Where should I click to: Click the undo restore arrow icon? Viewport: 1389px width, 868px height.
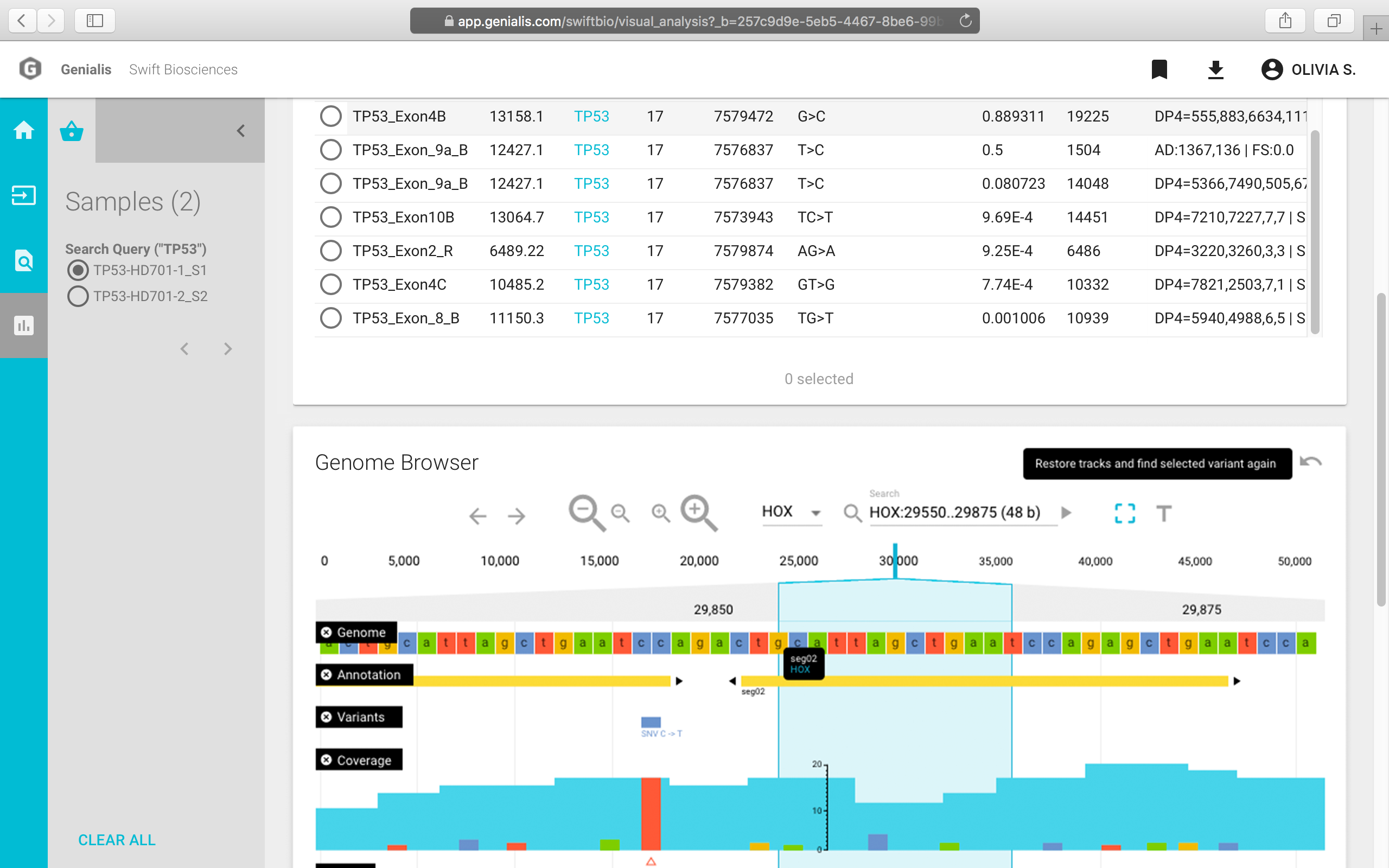tap(1310, 462)
